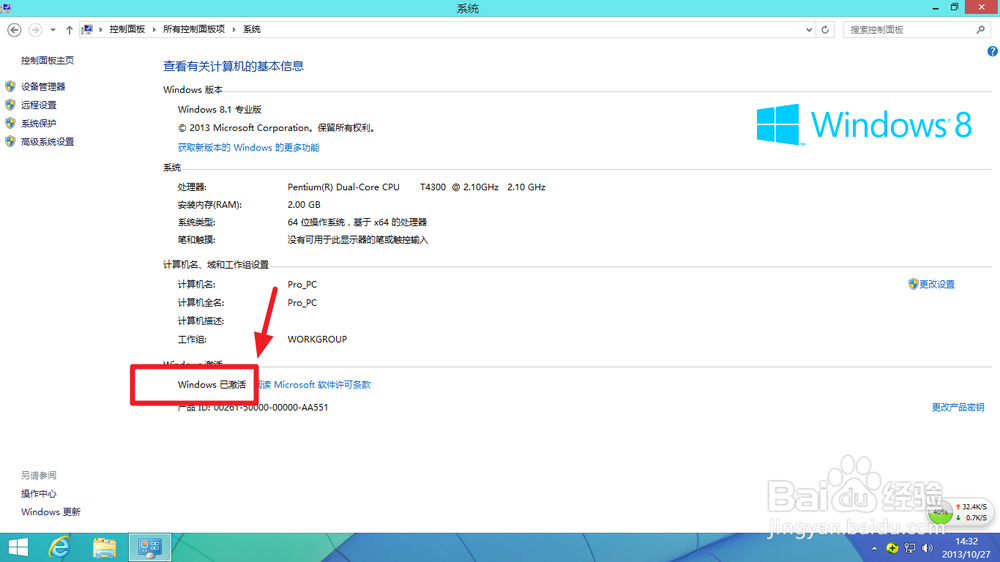Open address bar history dropdown
Viewport: 1000px width, 562px height.
click(x=809, y=29)
